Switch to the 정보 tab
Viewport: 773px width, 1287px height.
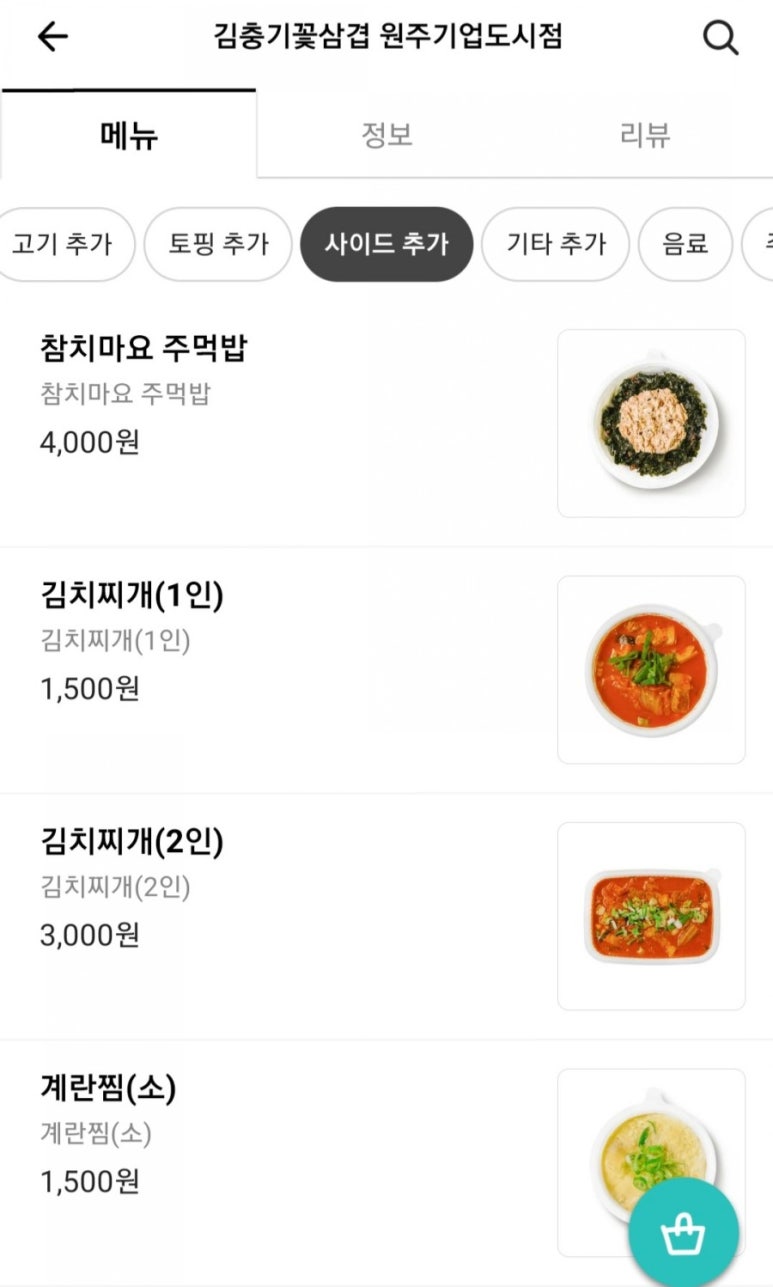pyautogui.click(x=386, y=135)
